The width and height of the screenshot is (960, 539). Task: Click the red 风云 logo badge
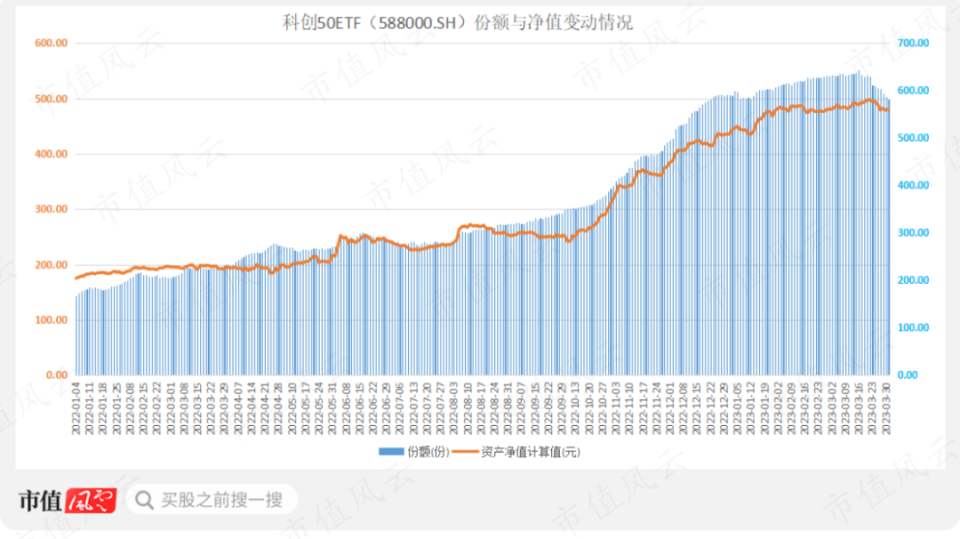92,500
